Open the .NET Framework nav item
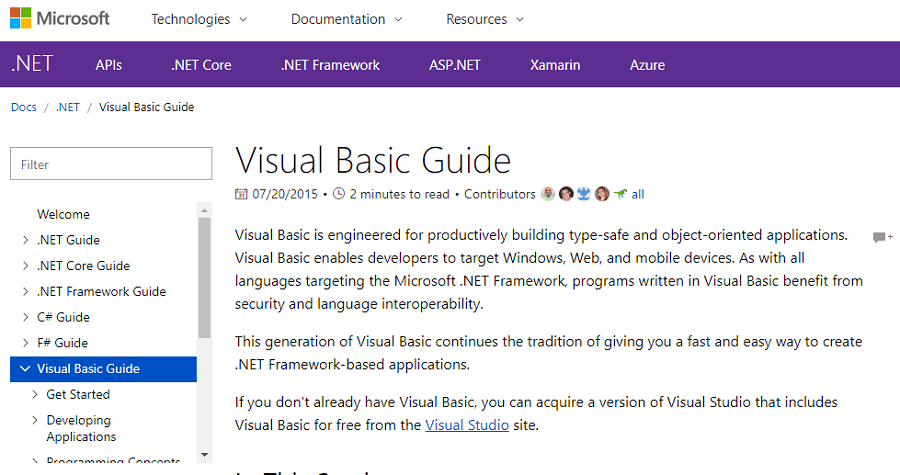This screenshot has width=900, height=475. click(x=330, y=65)
